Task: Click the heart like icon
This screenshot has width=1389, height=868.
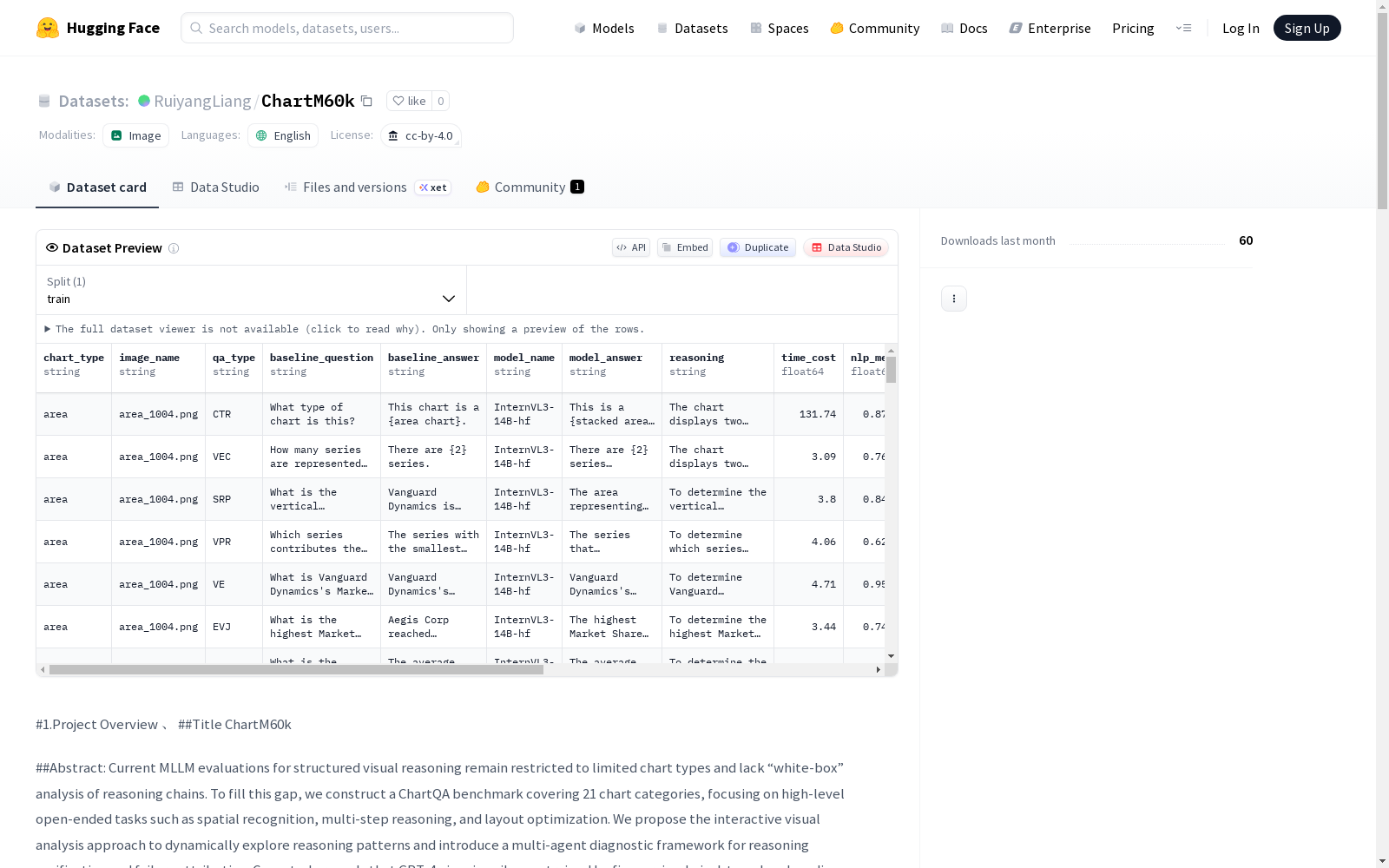Action: click(x=398, y=101)
